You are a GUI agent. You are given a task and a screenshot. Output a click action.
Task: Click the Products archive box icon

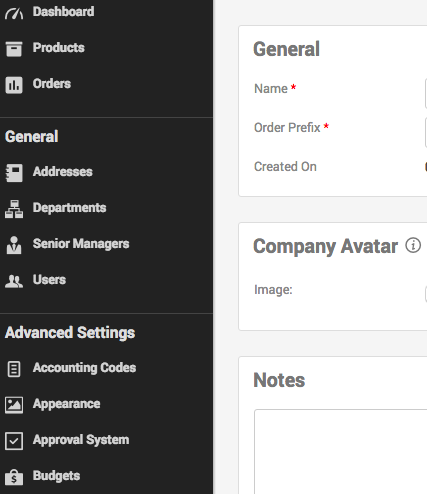tap(14, 49)
